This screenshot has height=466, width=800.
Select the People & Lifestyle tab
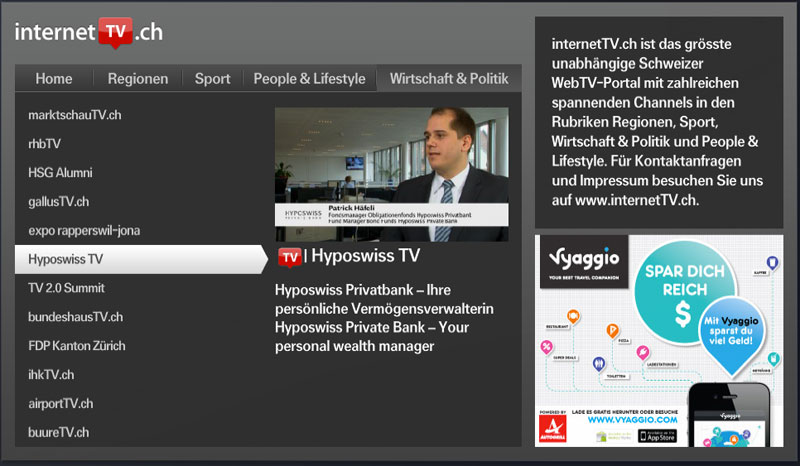click(x=309, y=79)
